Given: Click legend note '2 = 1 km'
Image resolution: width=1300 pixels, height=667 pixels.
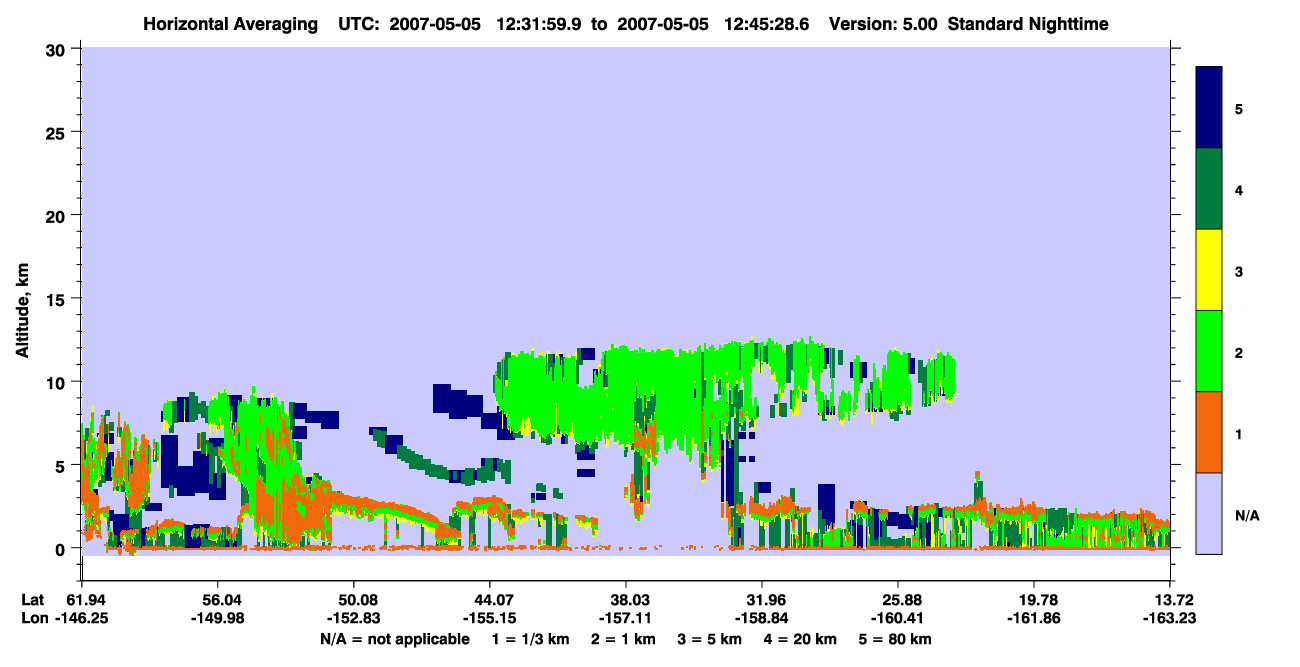Looking at the screenshot, I should coord(623,639).
